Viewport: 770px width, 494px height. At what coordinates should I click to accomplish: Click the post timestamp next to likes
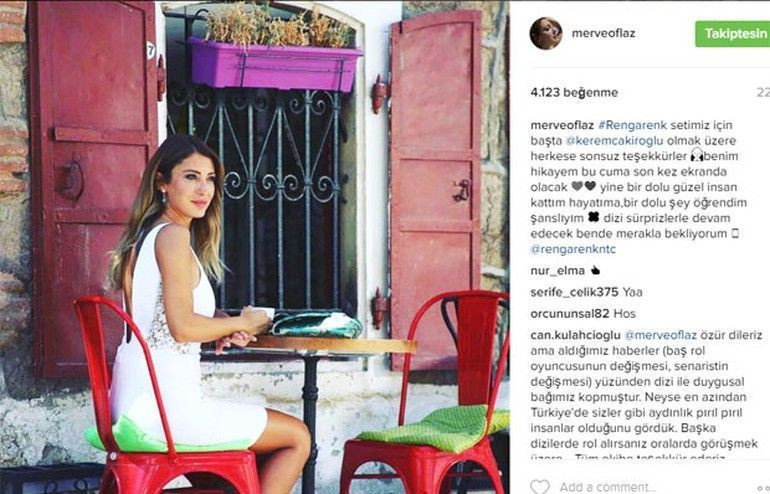763,92
